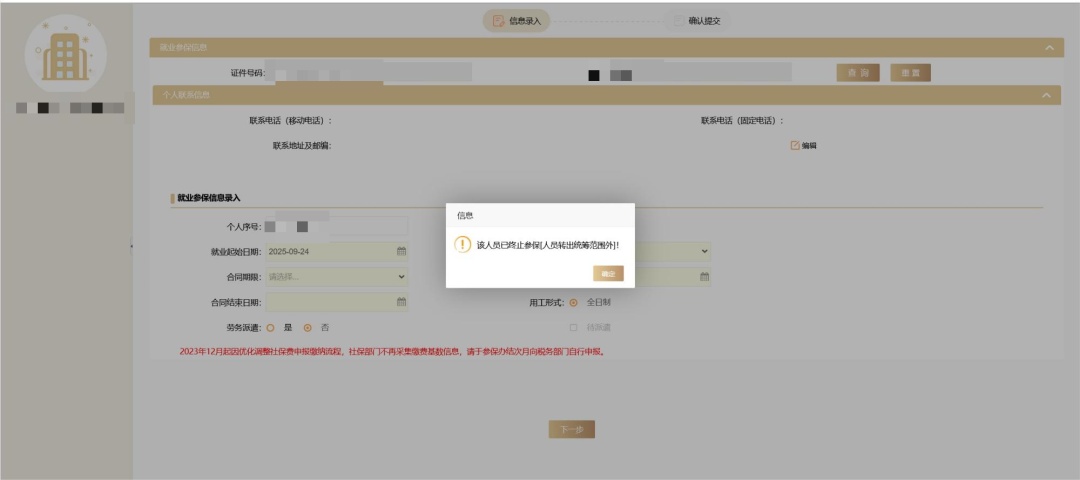Open calendar picker for 合同结束日期
1080x480 pixels.
401,302
